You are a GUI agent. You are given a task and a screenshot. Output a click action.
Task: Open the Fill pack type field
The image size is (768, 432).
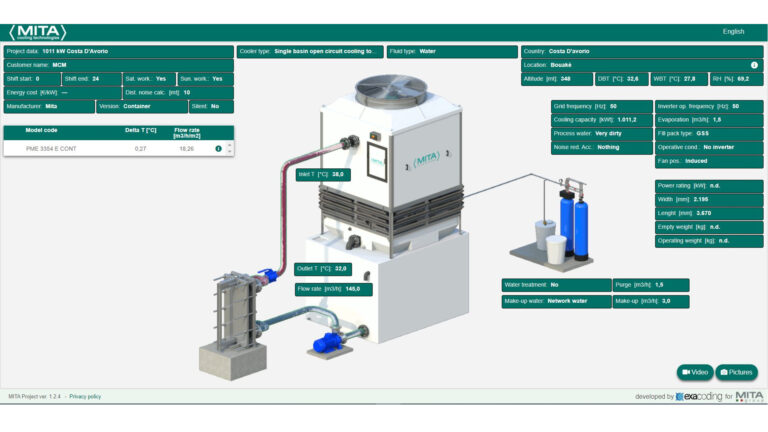click(x=709, y=134)
